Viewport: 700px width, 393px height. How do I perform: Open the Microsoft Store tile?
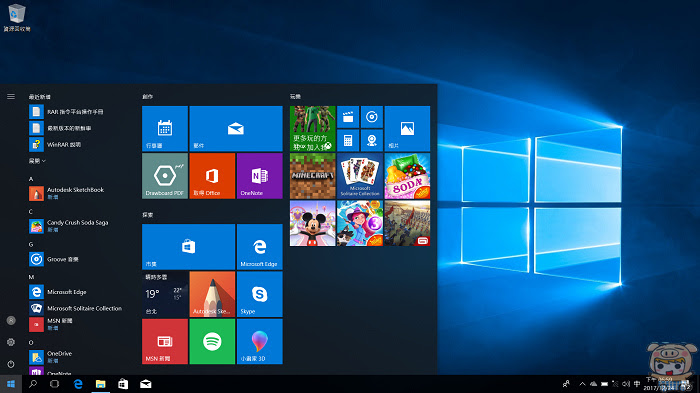pos(188,247)
